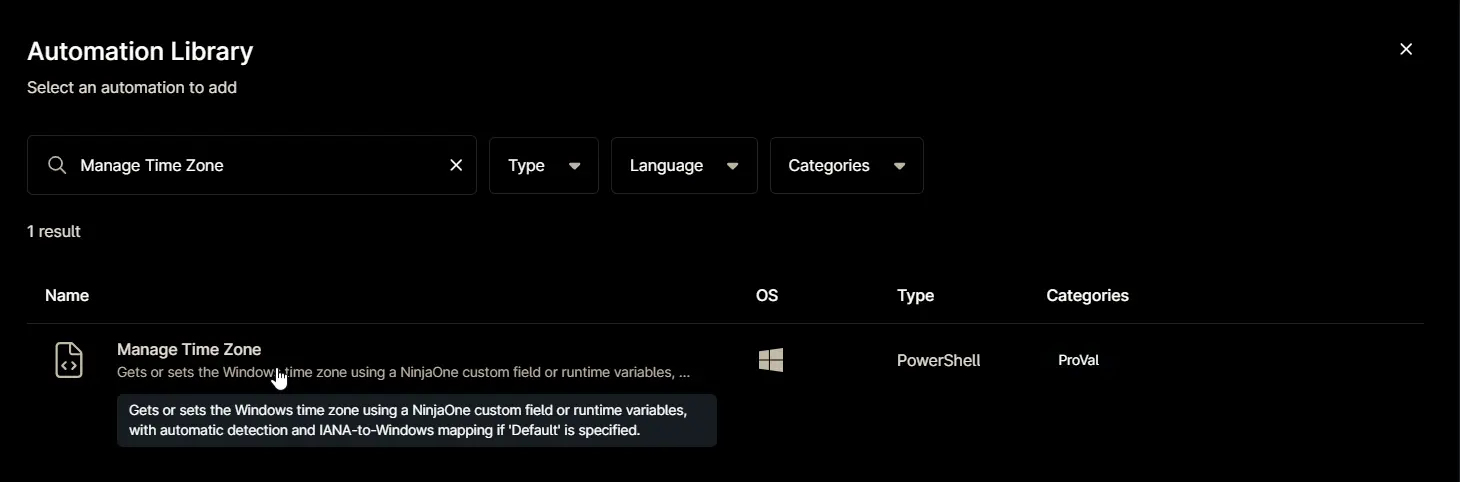Click the PowerShell type label
Image resolution: width=1460 pixels, height=482 pixels.
click(x=939, y=360)
